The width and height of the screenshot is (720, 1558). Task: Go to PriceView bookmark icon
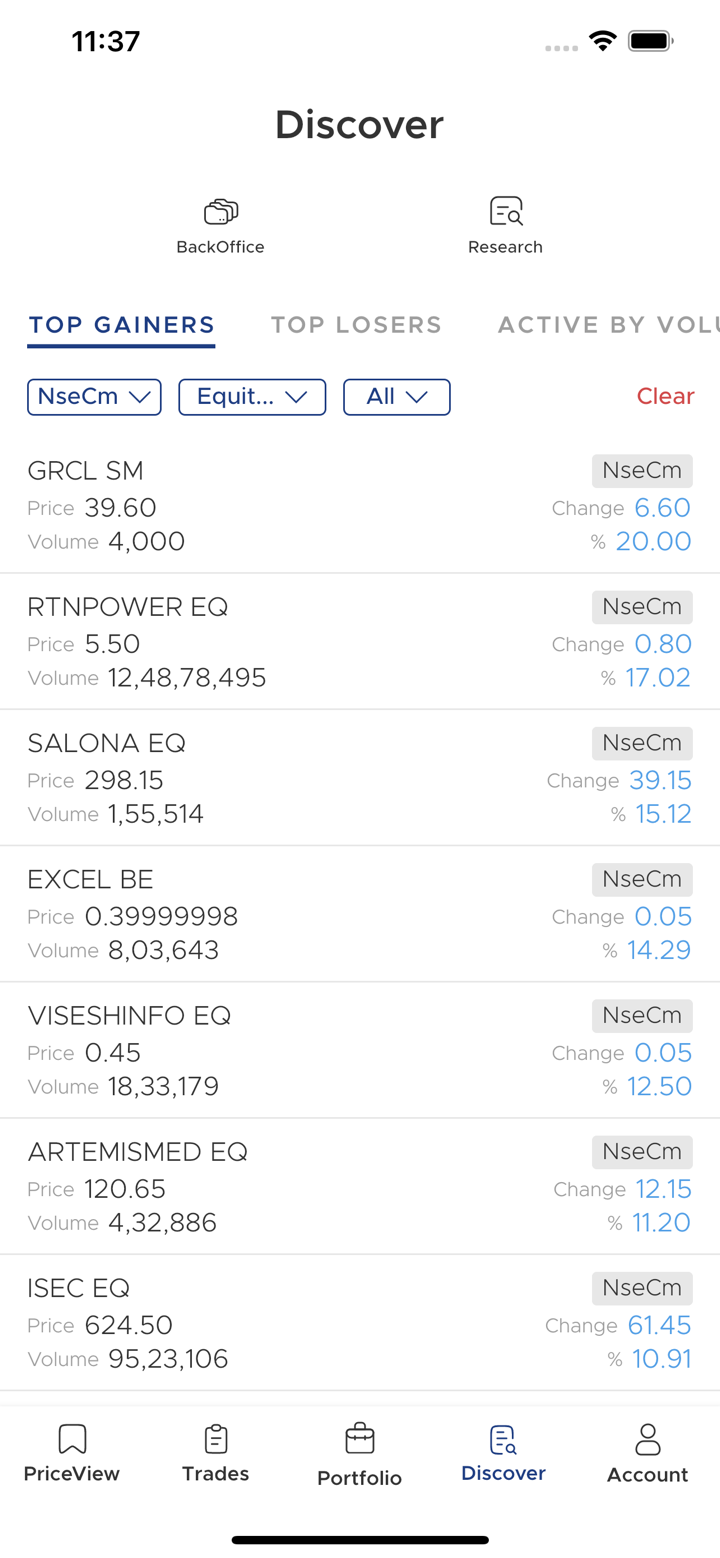[72, 1440]
